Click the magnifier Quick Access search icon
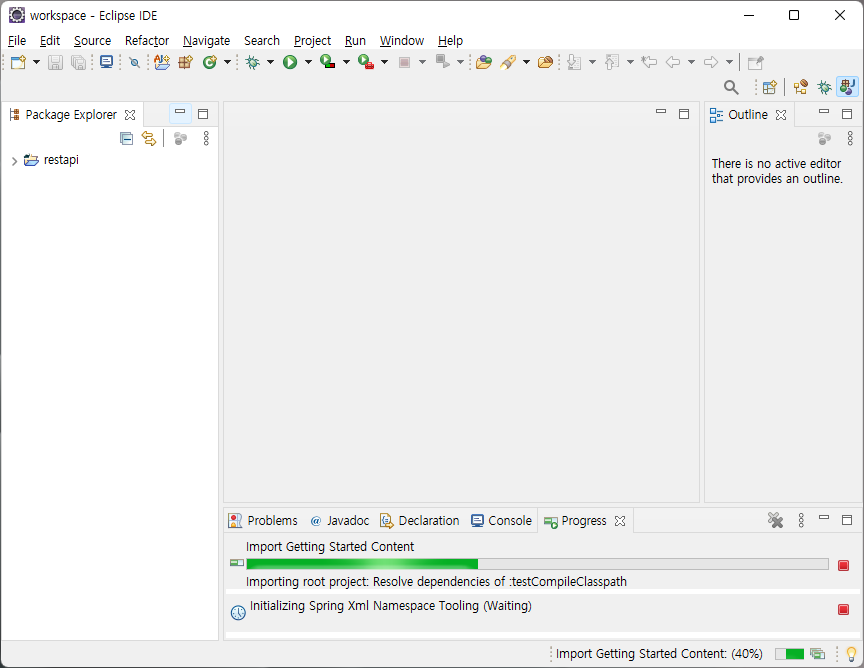 (x=731, y=87)
